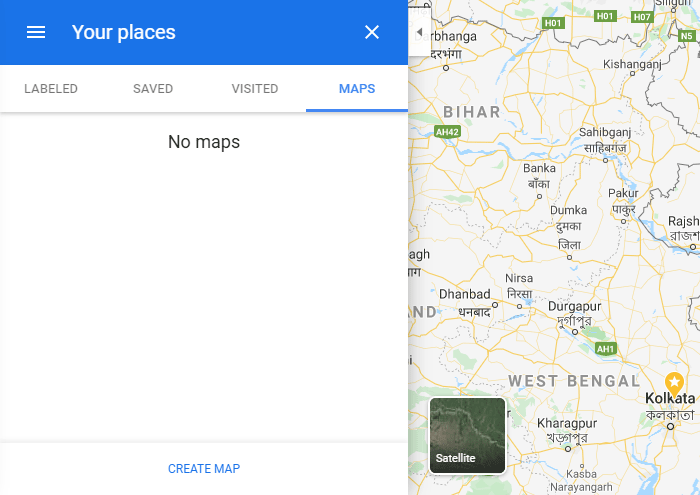Click the Dumka town label
The image size is (700, 495).
coord(569,211)
